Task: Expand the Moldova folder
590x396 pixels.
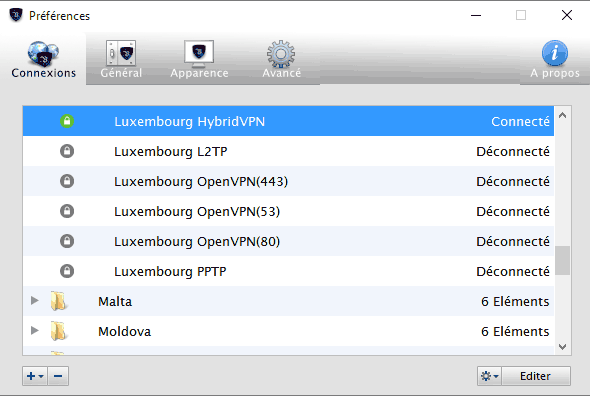Action: pyautogui.click(x=35, y=331)
